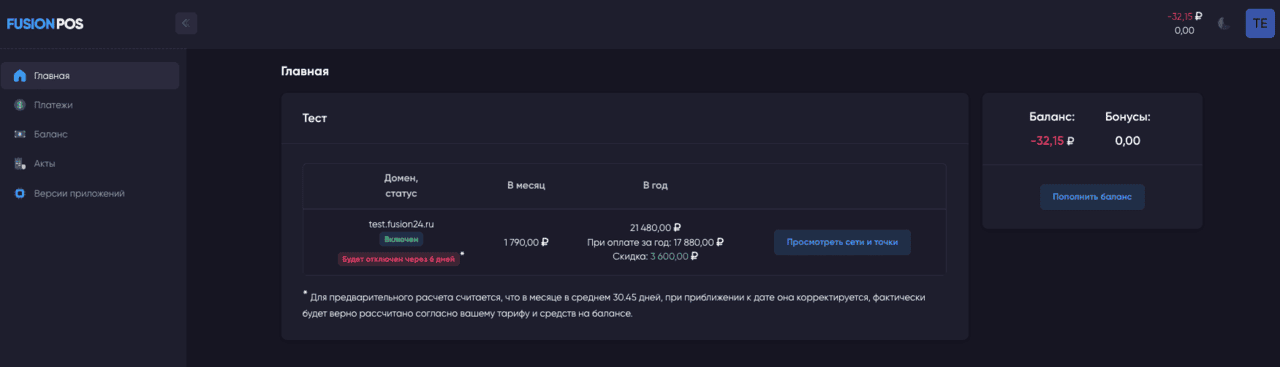Click the Баланс: label in side card
Image resolution: width=1280 pixels, height=367 pixels.
(1052, 117)
